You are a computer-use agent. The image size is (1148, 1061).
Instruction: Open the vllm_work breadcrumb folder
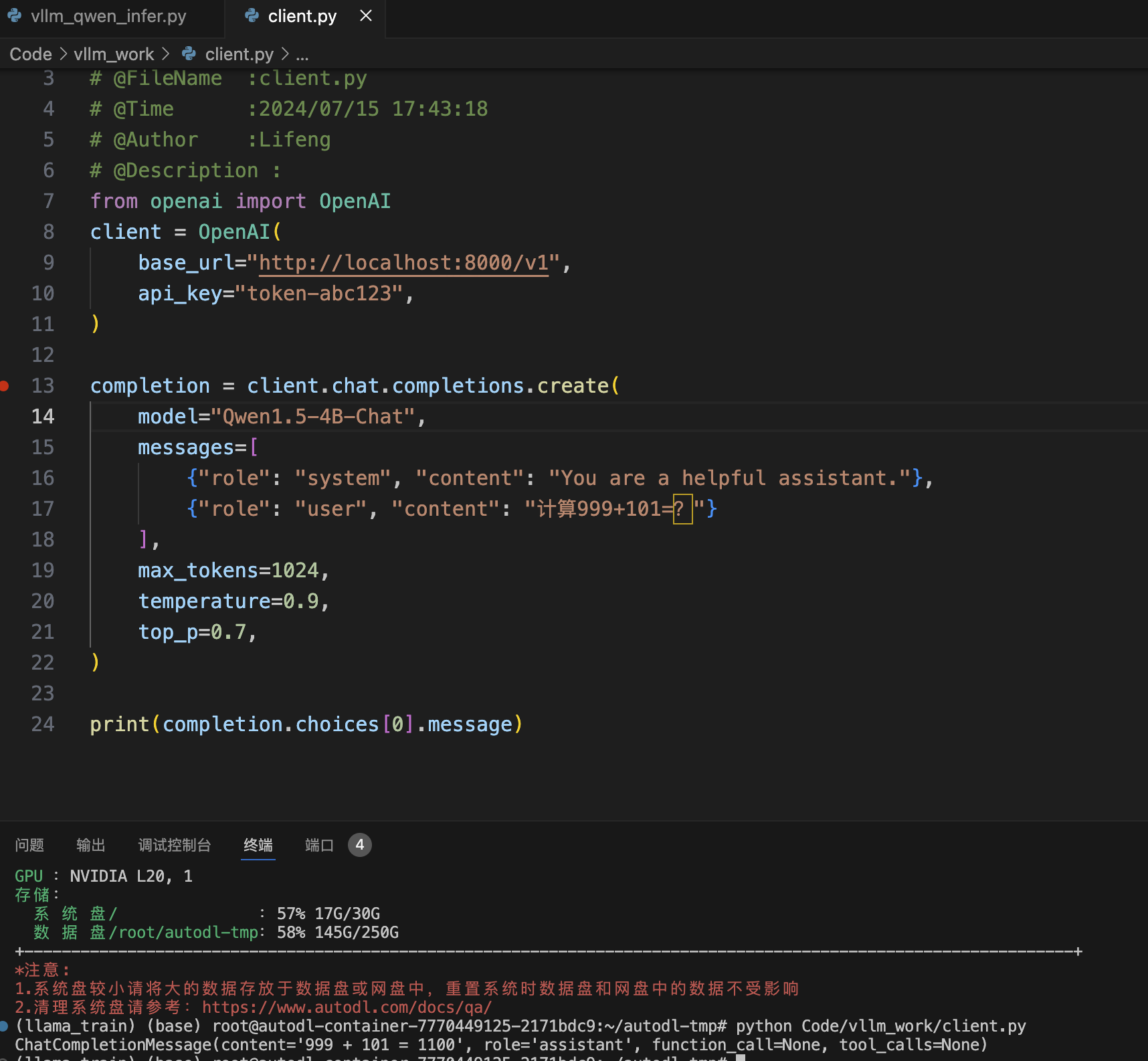[x=114, y=54]
